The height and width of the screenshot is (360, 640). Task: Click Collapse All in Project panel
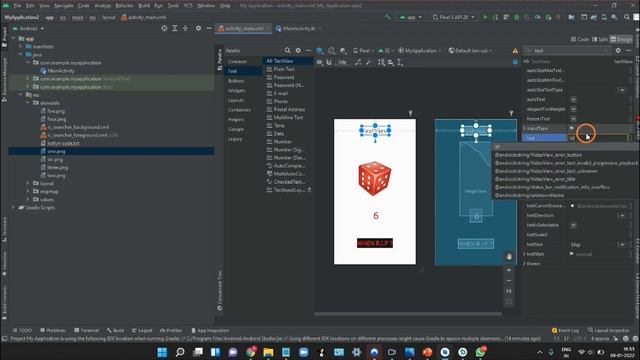pos(185,28)
